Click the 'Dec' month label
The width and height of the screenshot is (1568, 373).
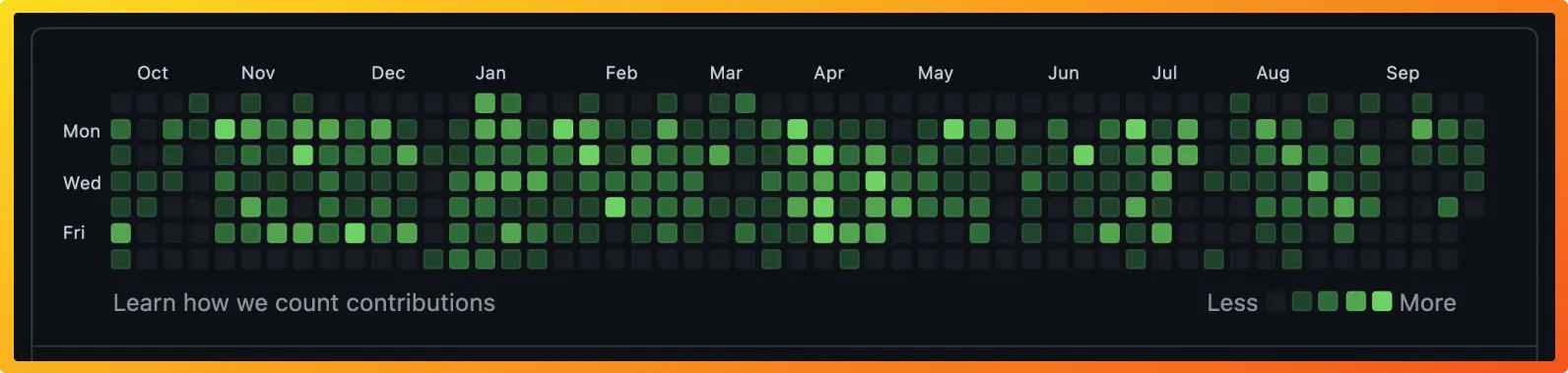click(388, 73)
